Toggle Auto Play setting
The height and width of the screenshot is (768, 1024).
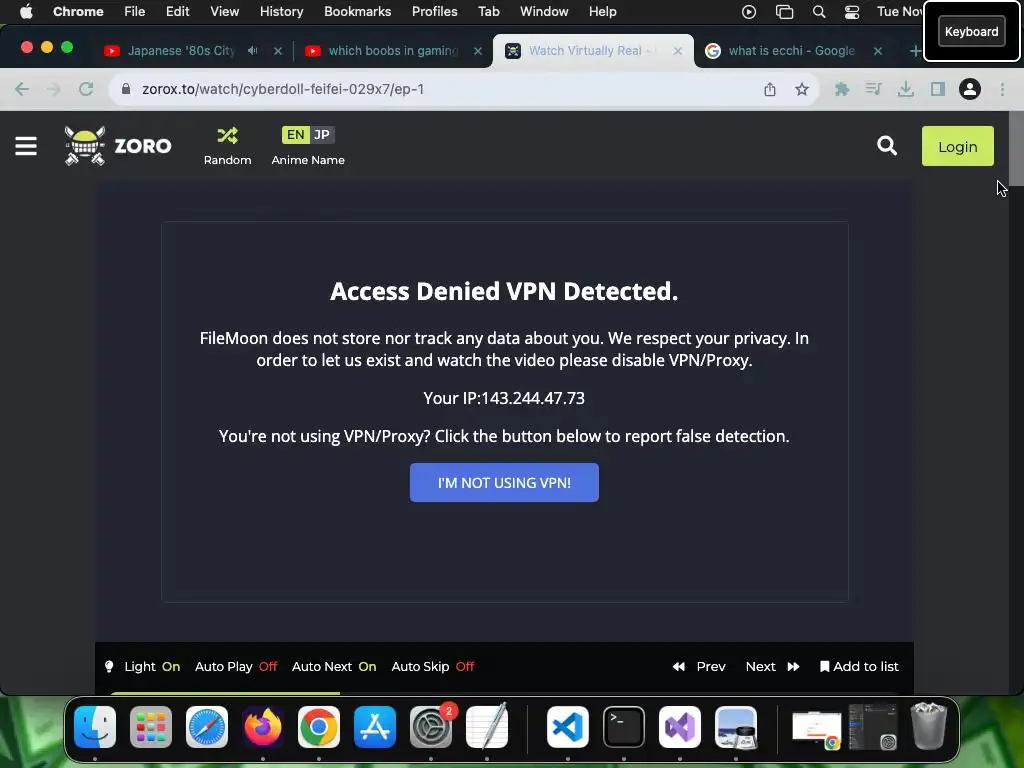[236, 667]
